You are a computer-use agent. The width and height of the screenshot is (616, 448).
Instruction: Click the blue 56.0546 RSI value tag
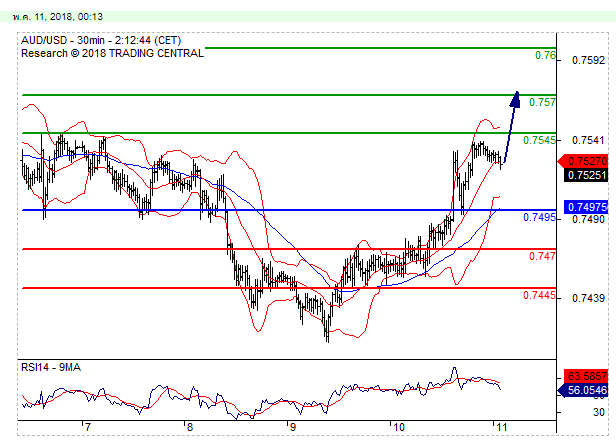(583, 390)
